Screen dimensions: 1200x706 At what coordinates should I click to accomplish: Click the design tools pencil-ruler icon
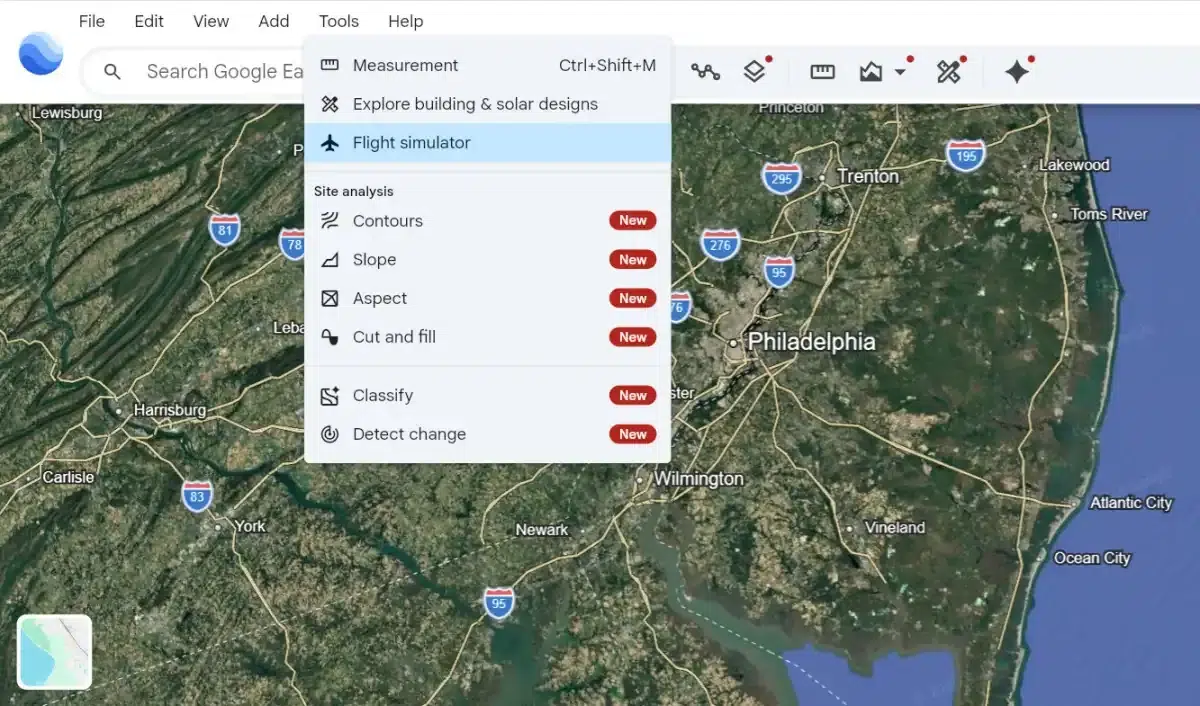coord(948,72)
